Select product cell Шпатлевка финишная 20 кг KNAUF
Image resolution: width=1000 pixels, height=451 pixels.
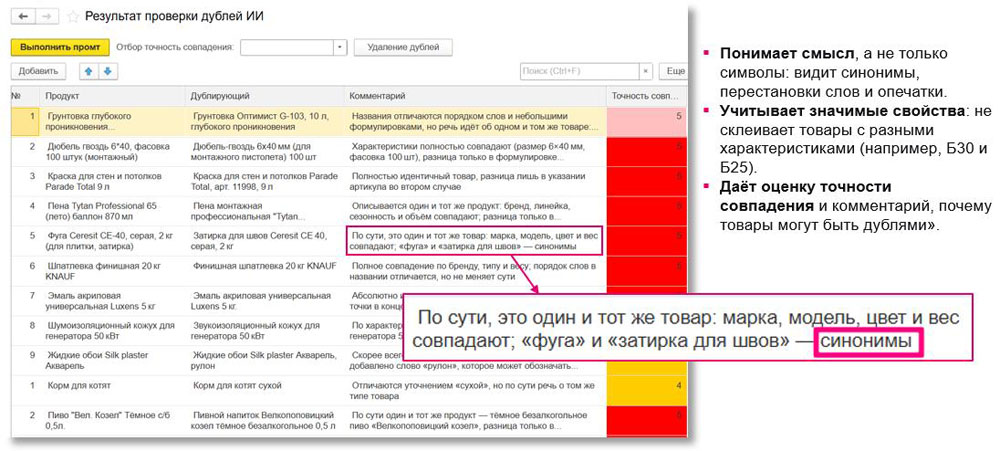tap(112, 270)
